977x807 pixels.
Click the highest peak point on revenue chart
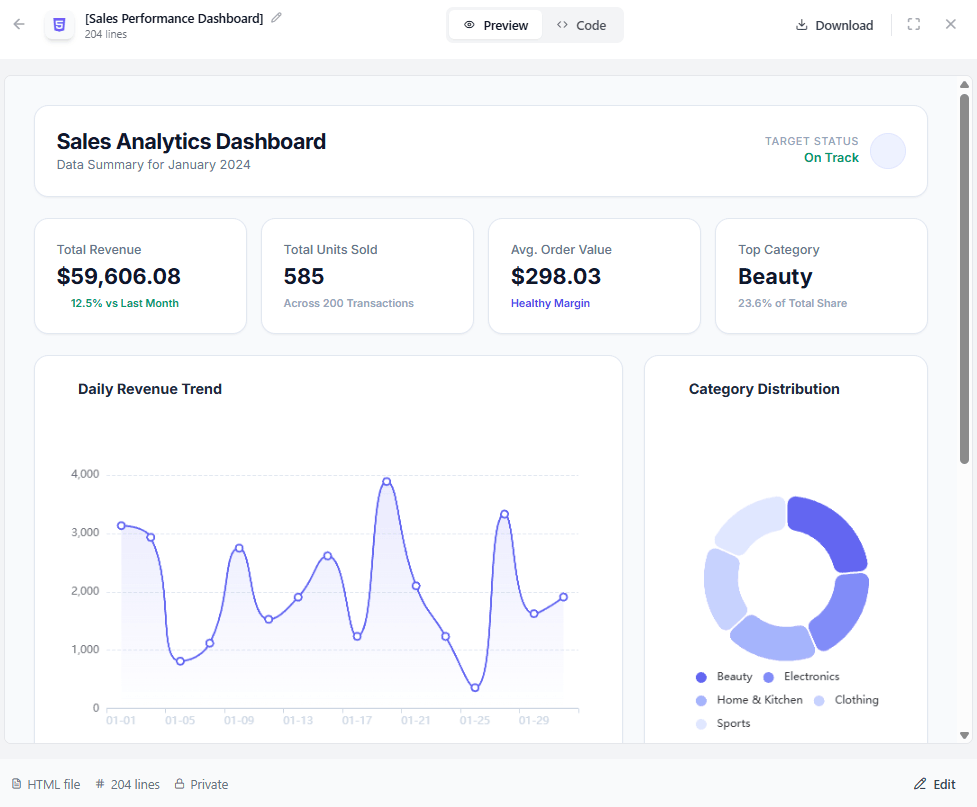point(387,482)
